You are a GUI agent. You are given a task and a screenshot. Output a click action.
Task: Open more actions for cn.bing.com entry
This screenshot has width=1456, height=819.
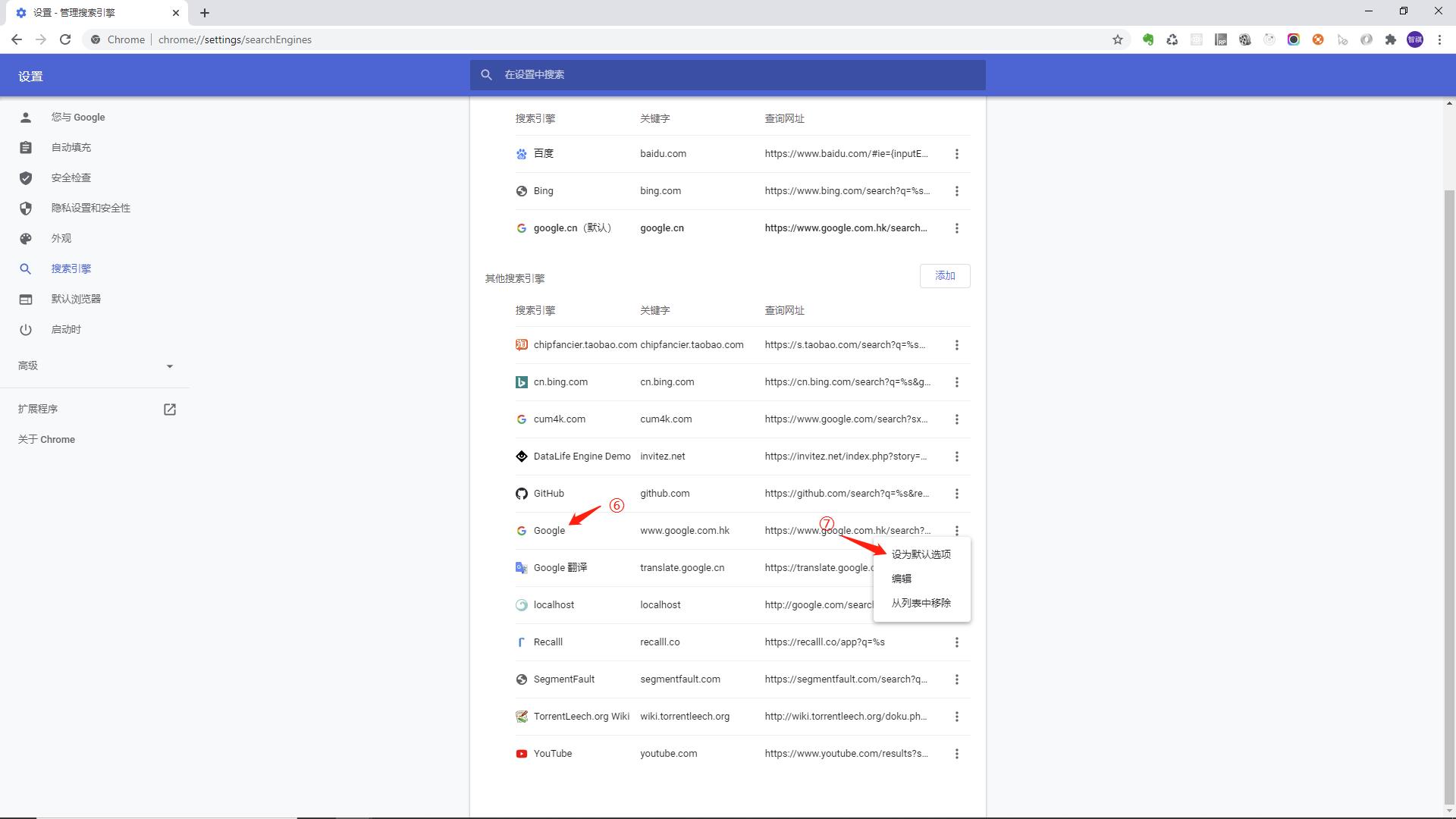956,382
